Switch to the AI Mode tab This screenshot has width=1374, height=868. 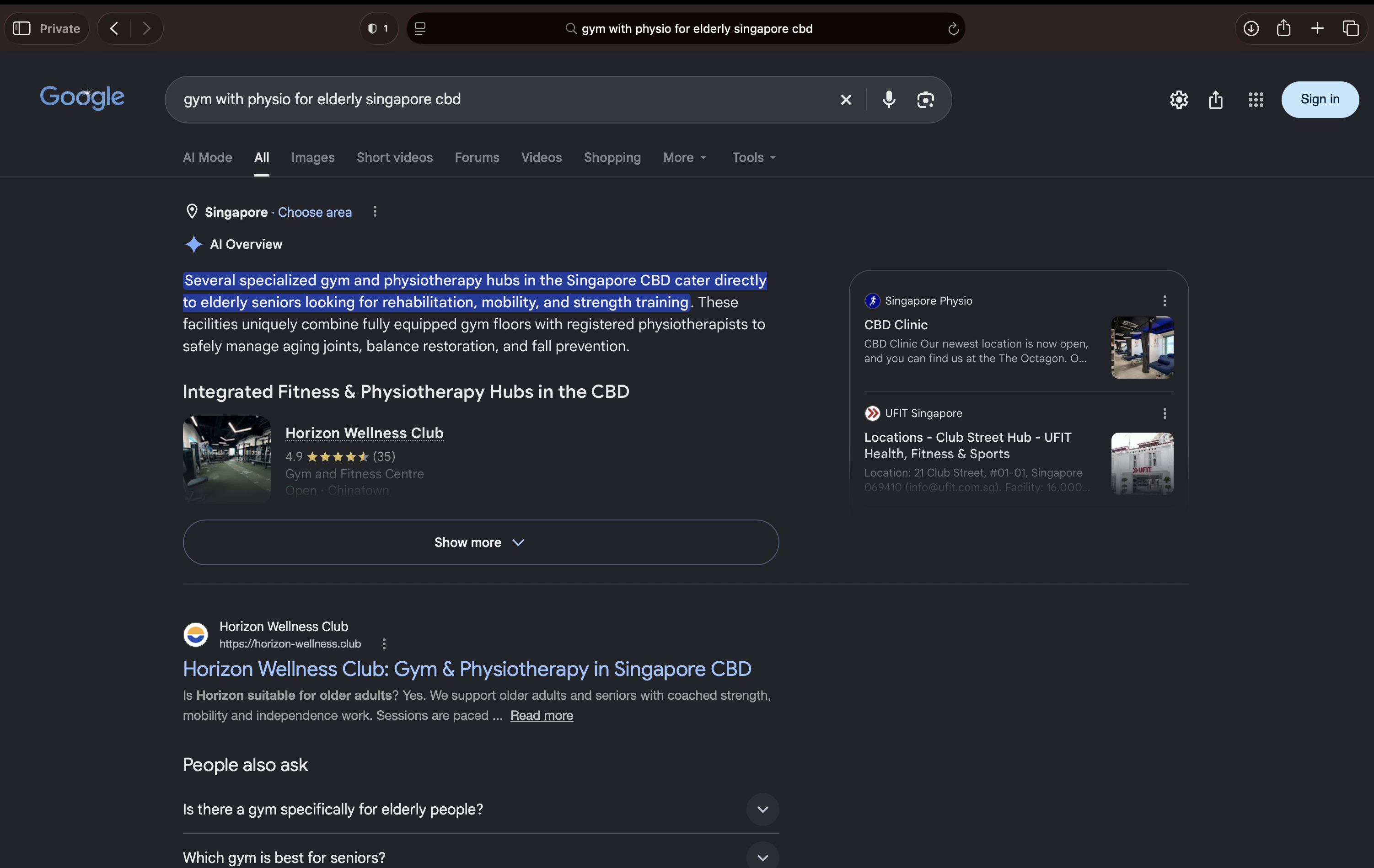[x=207, y=157]
